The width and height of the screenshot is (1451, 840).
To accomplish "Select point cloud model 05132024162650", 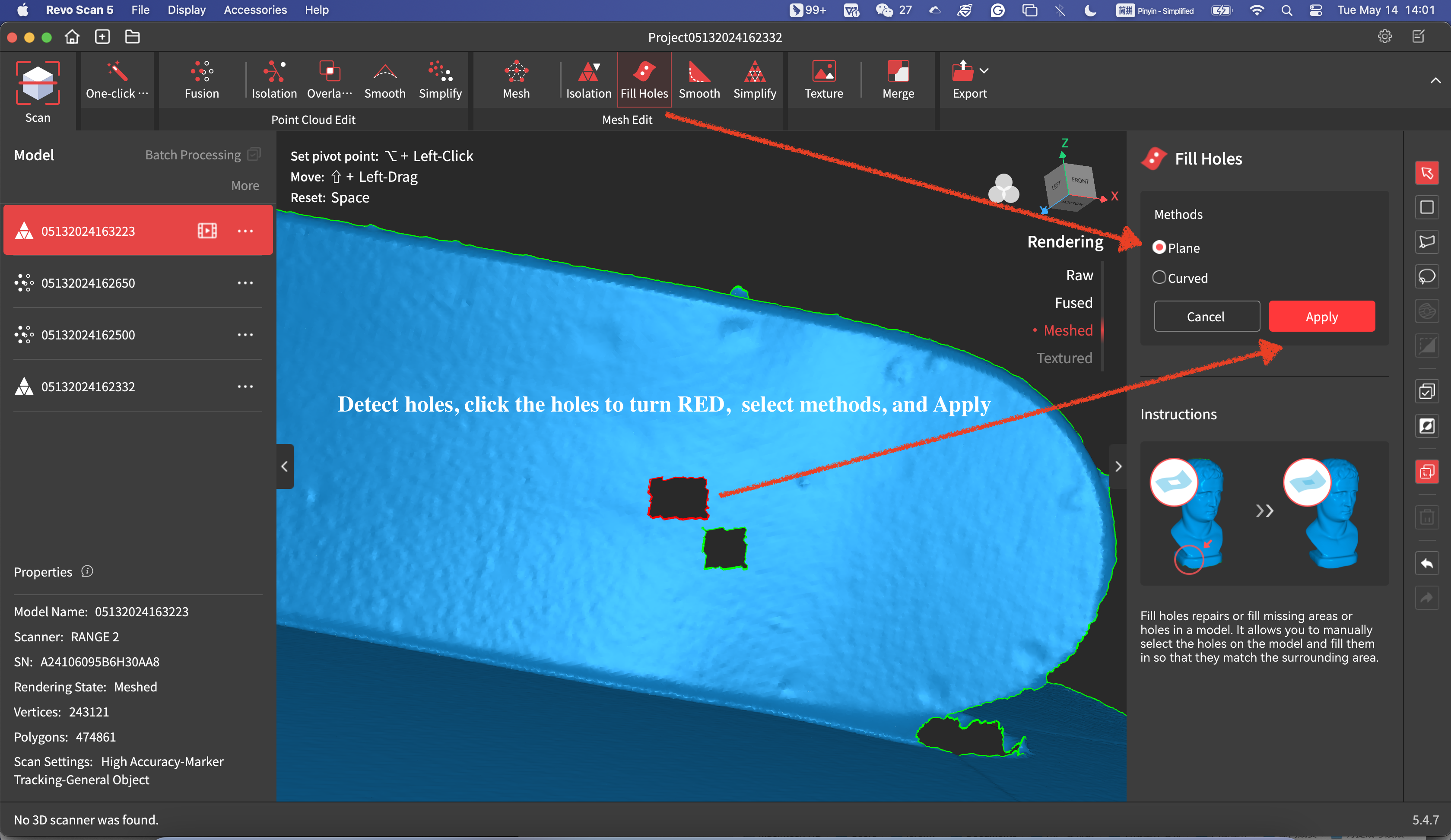I will pyautogui.click(x=138, y=283).
